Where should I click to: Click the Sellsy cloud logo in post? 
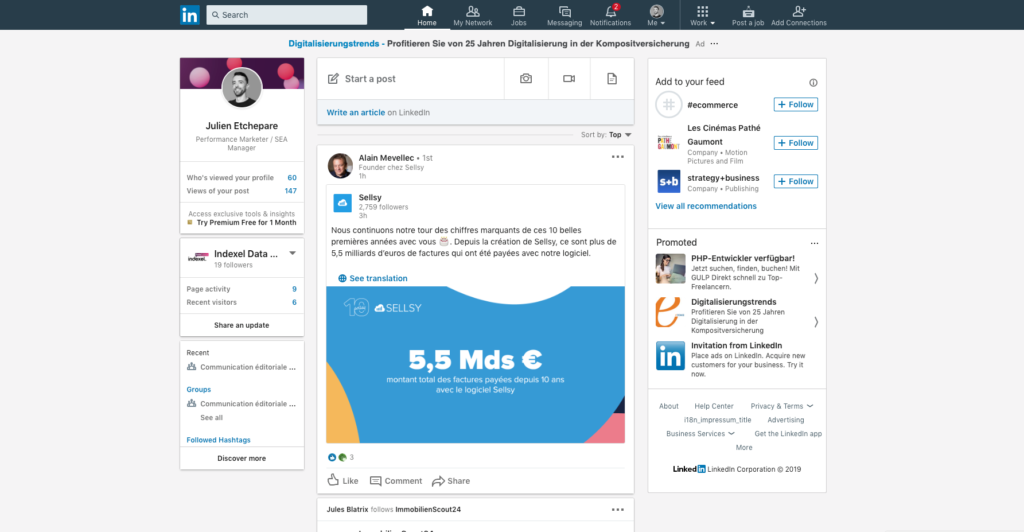343,203
